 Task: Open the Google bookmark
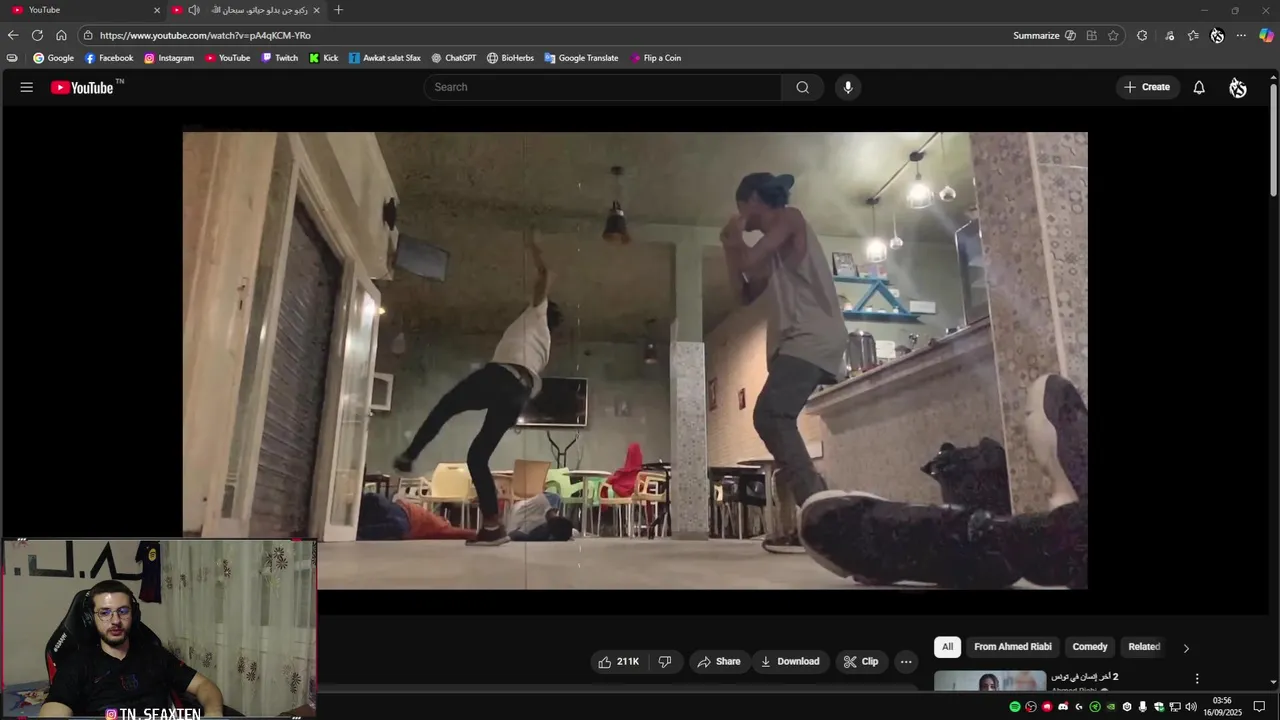pos(53,58)
